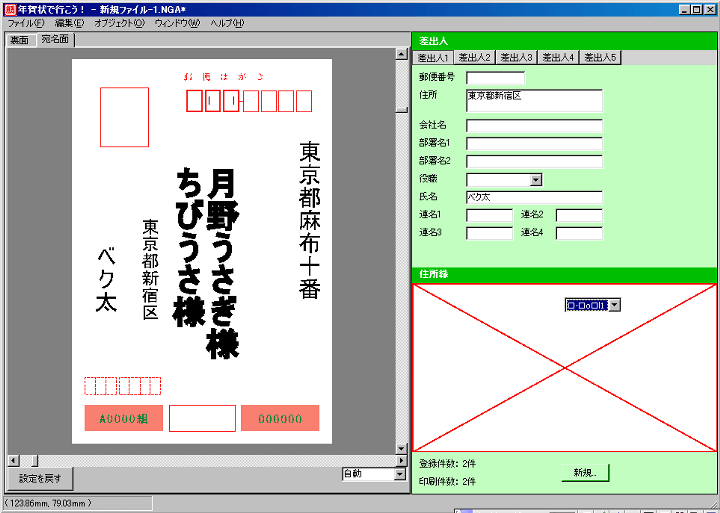Select sender name ベク太 on postcard
This screenshot has height=513, width=720.
(x=106, y=281)
